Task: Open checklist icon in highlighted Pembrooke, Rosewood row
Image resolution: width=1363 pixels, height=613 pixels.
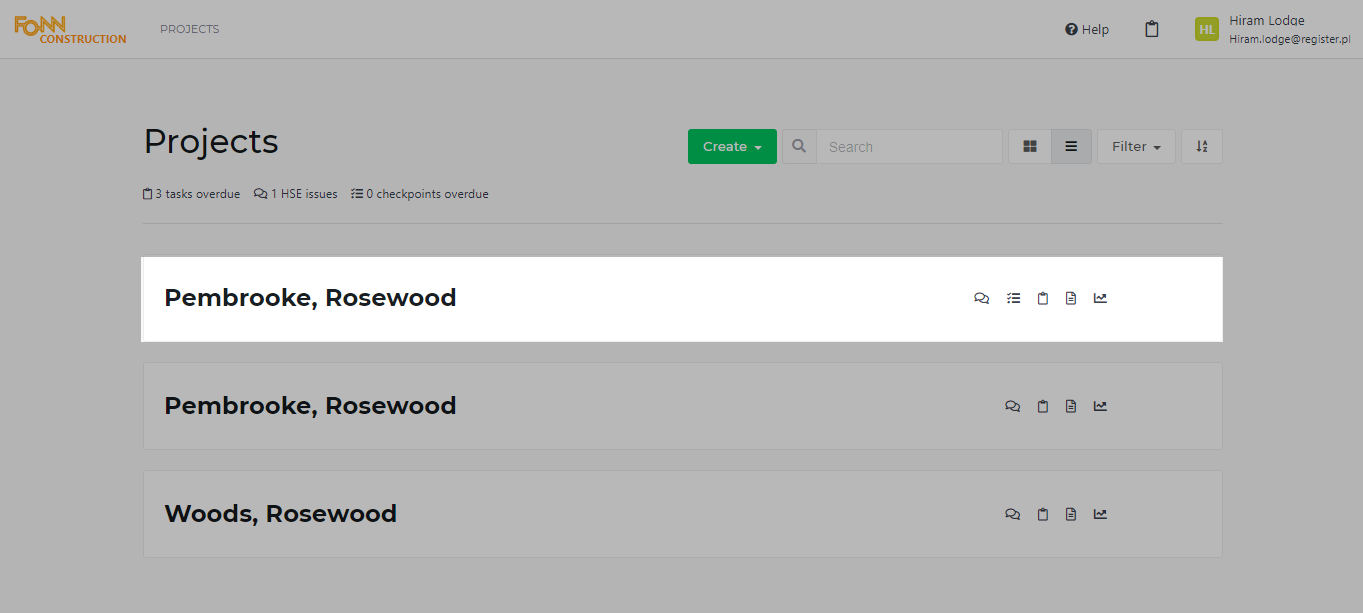Action: 1013,298
